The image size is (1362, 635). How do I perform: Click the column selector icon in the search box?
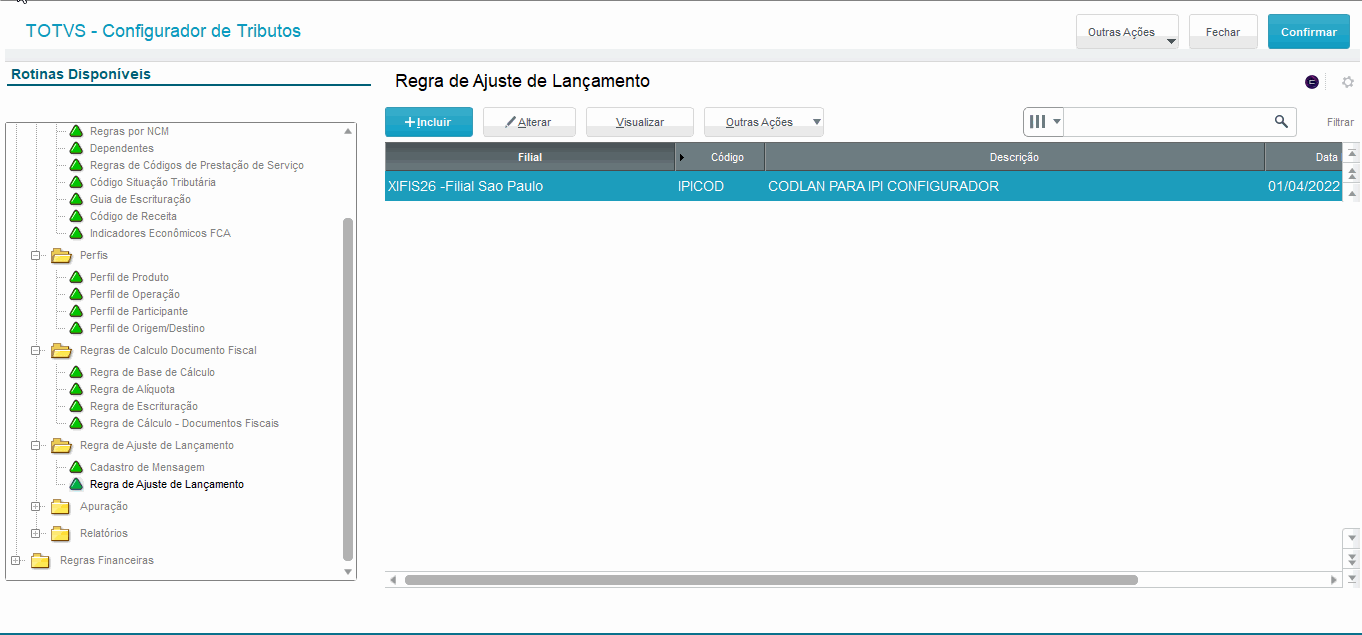coord(1038,122)
